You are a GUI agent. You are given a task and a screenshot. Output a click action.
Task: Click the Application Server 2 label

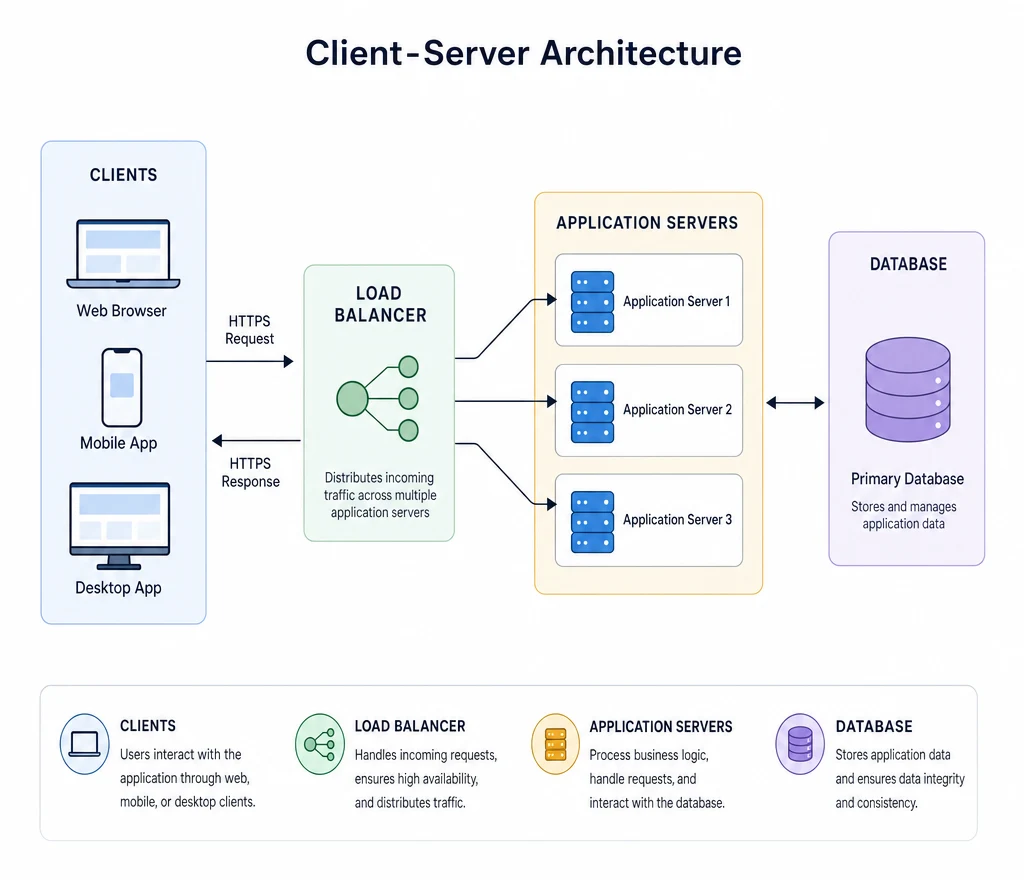tap(677, 409)
